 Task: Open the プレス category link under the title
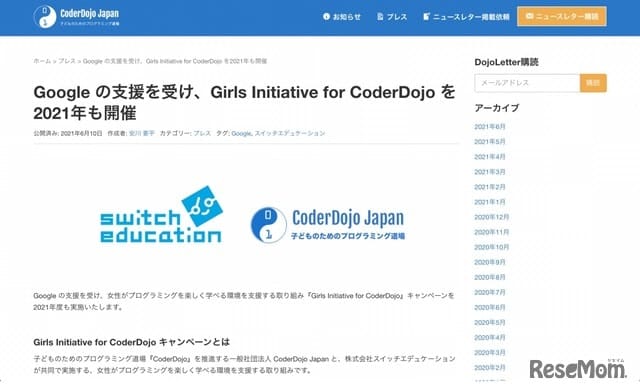pyautogui.click(x=202, y=133)
